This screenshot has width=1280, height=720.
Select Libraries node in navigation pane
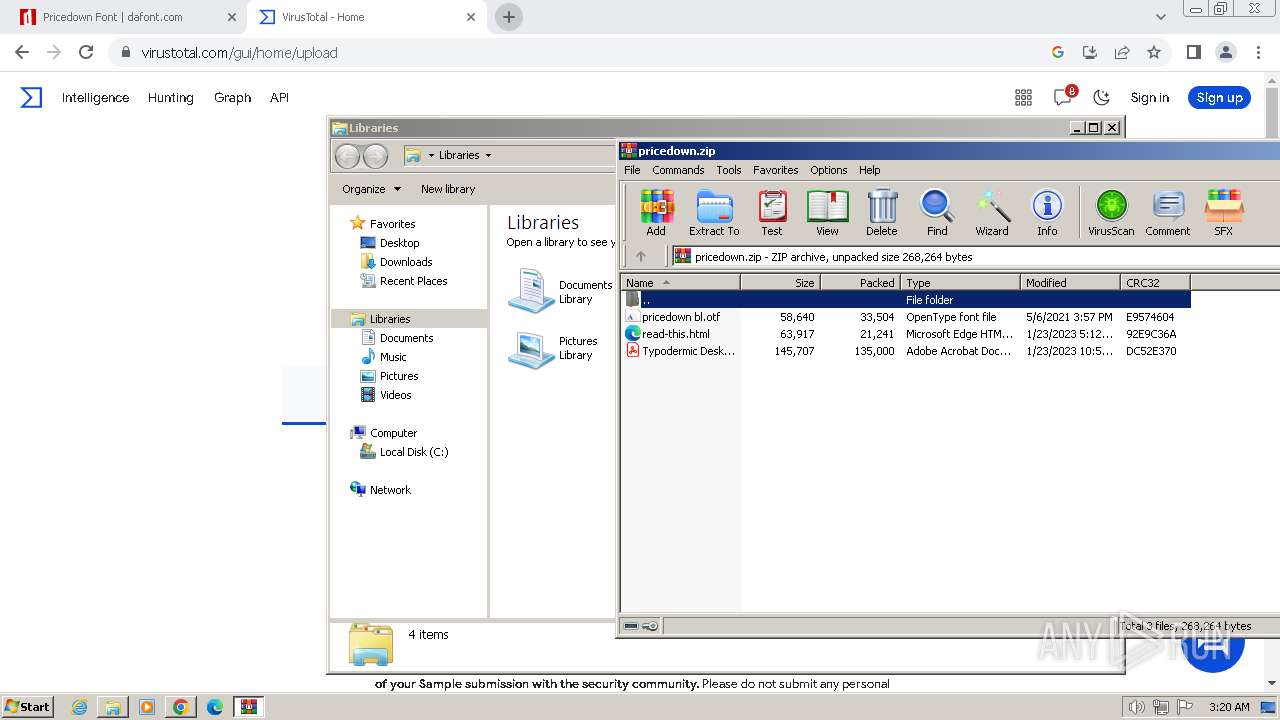390,319
